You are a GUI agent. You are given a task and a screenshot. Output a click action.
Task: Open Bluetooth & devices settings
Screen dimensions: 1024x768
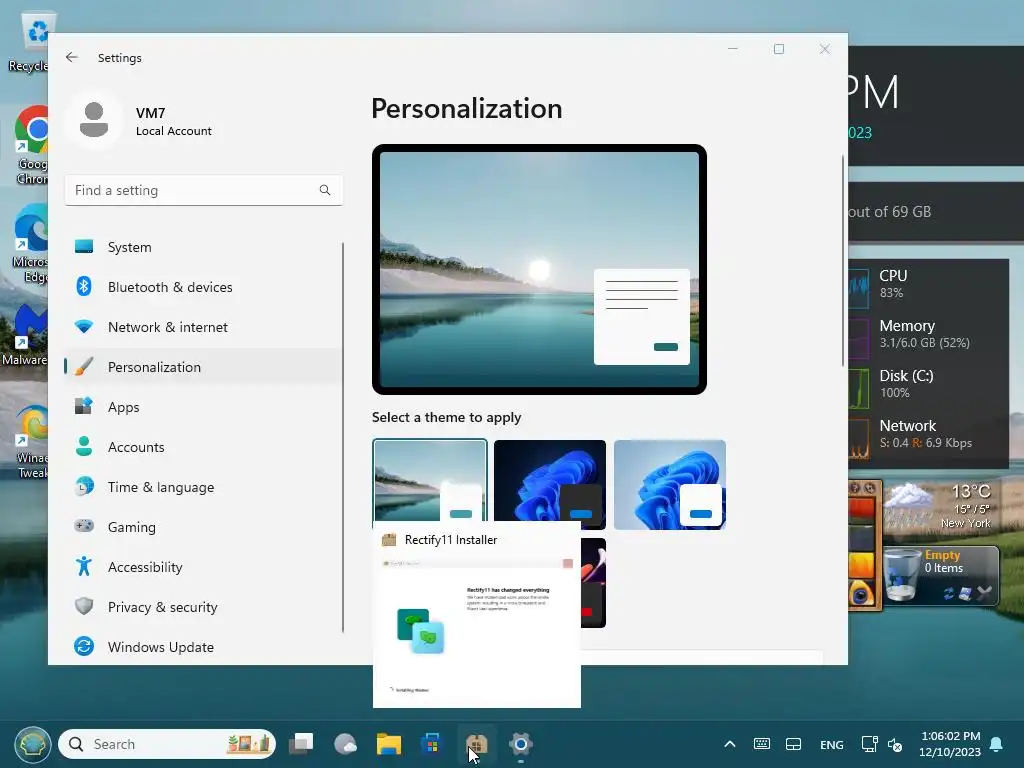[x=203, y=287]
